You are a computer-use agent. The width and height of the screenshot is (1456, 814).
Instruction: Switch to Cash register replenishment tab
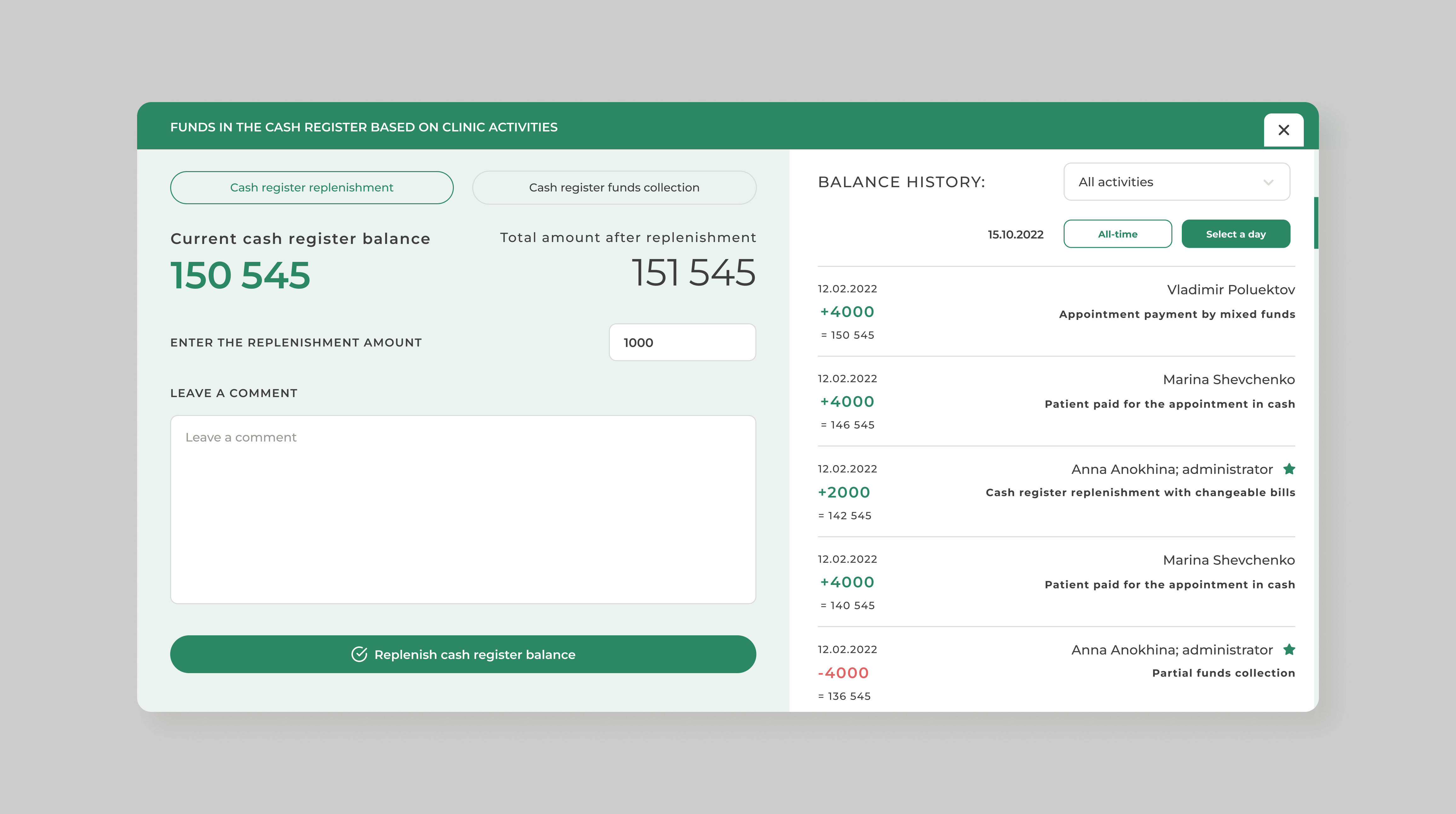pos(311,188)
